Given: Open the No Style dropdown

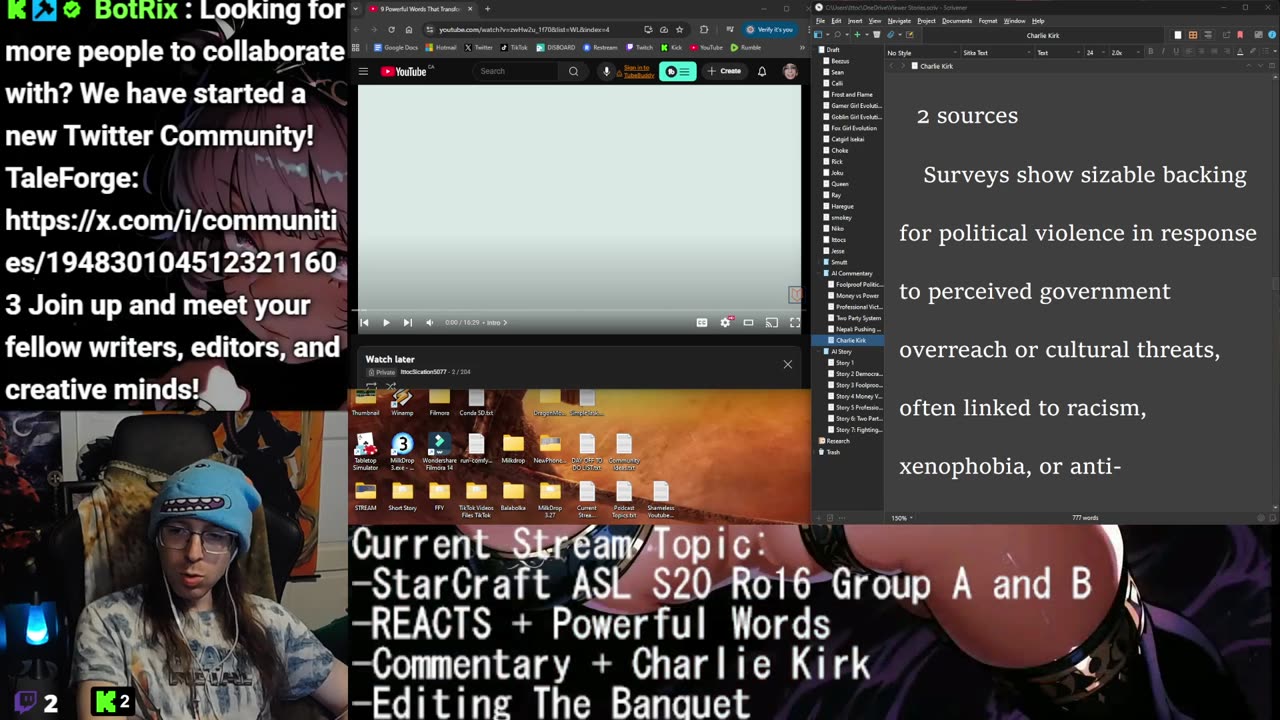Looking at the screenshot, I should point(922,53).
